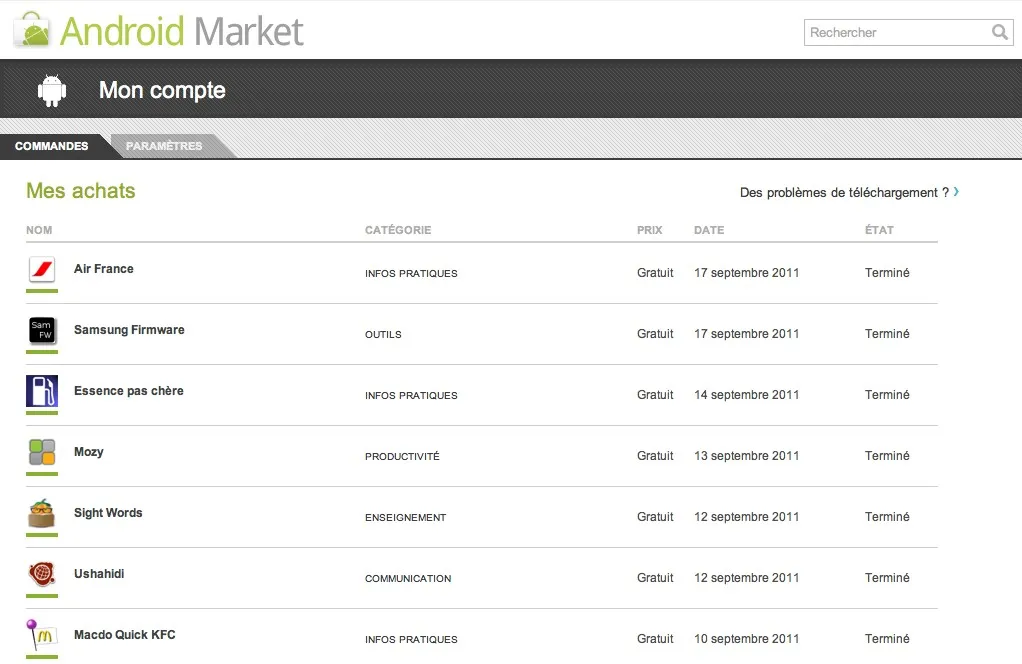The width and height of the screenshot is (1022, 664).
Task: Click the 10 septembre 2011 date
Action: point(746,639)
